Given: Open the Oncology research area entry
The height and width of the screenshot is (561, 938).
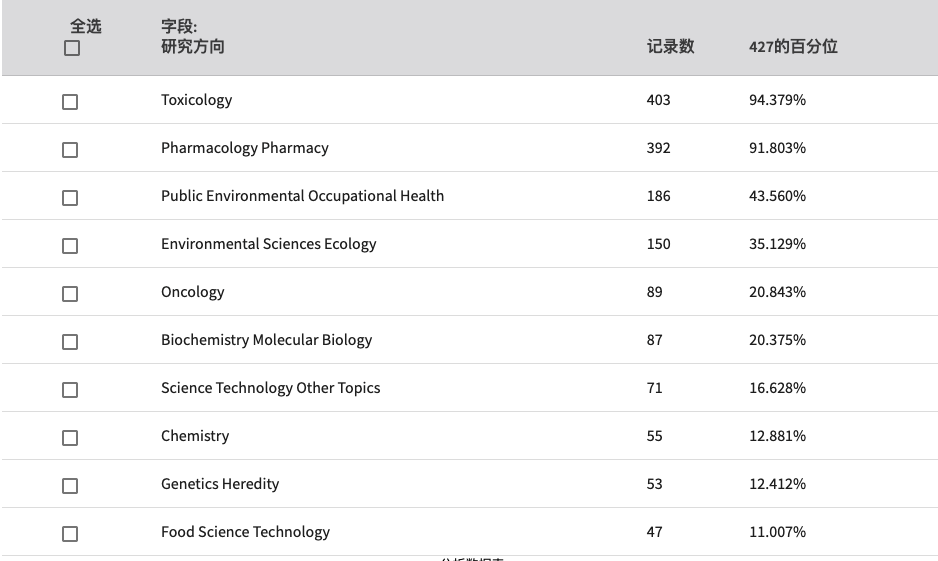Looking at the screenshot, I should [193, 292].
